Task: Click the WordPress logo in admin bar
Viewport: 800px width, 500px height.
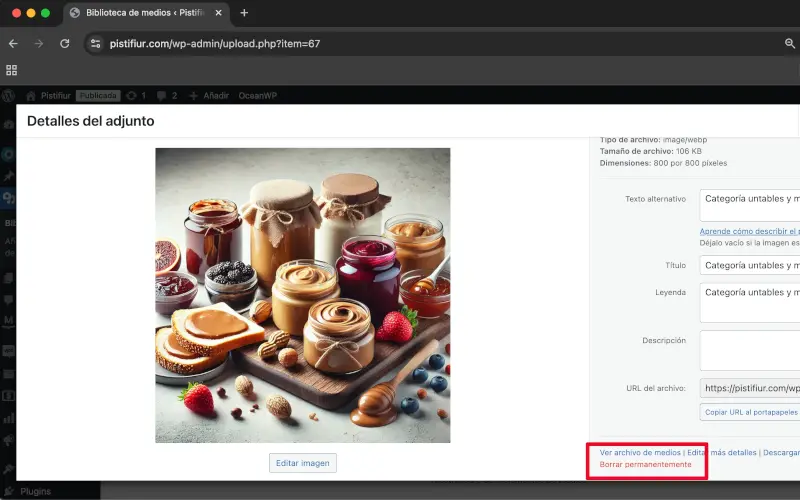Action: coord(9,95)
